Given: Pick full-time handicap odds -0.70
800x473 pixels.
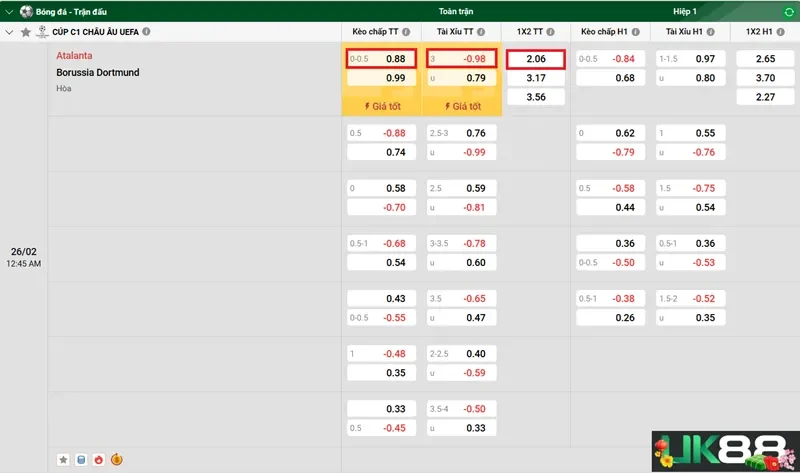Looking at the screenshot, I should 381,208.
